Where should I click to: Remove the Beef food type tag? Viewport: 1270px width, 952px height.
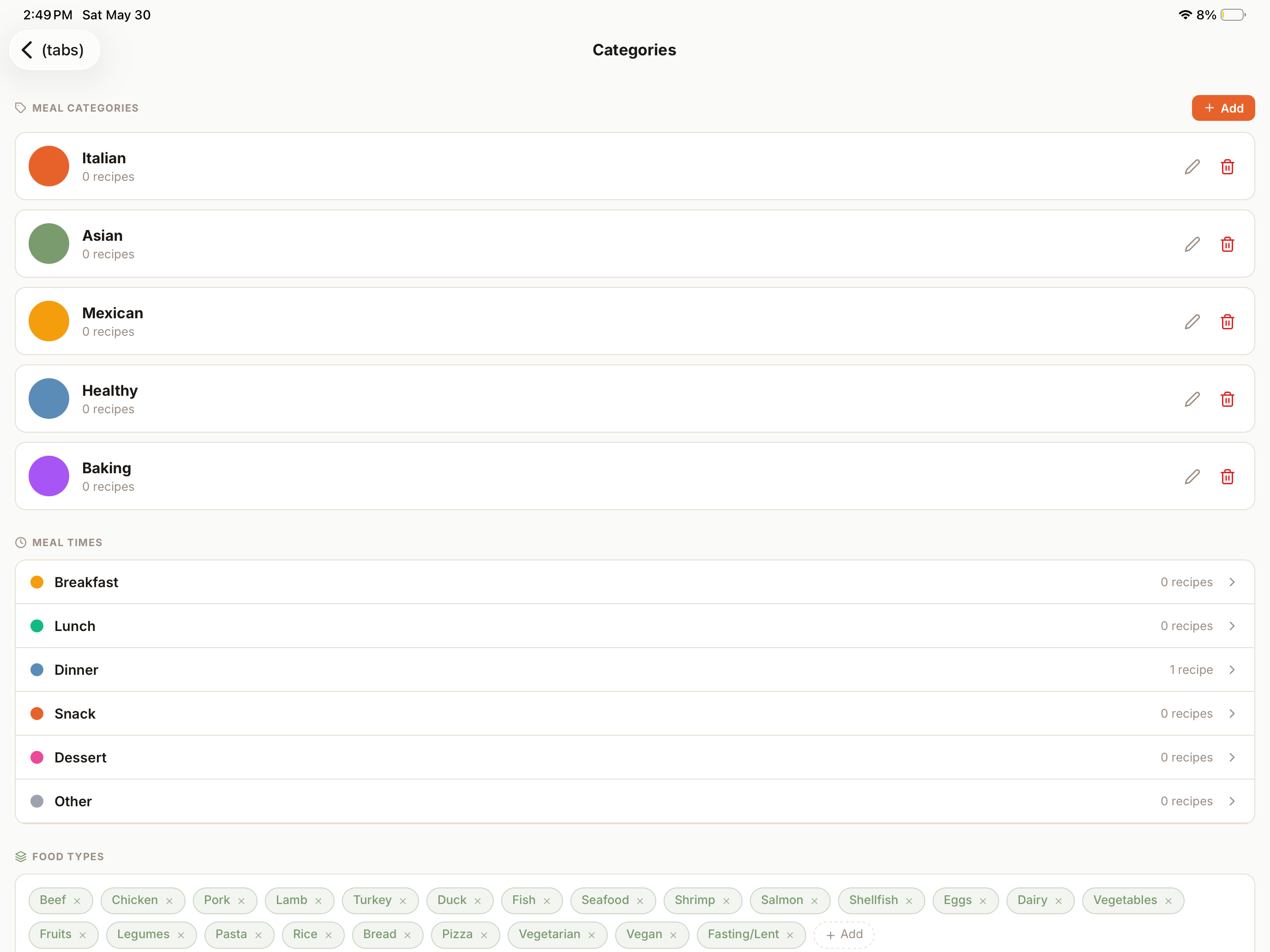[77, 901]
